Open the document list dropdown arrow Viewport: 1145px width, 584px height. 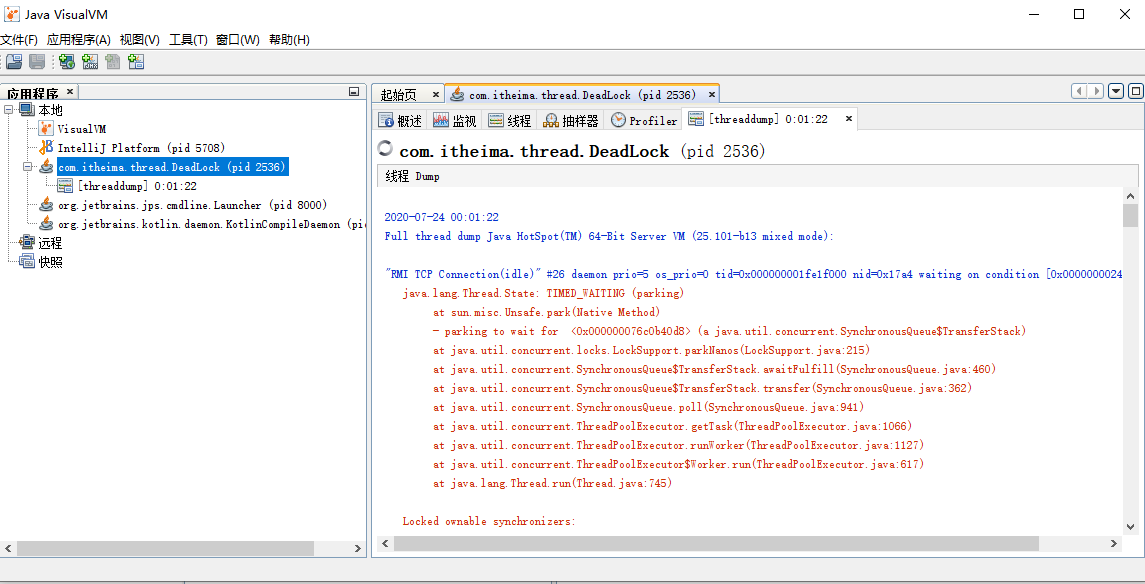[1116, 91]
